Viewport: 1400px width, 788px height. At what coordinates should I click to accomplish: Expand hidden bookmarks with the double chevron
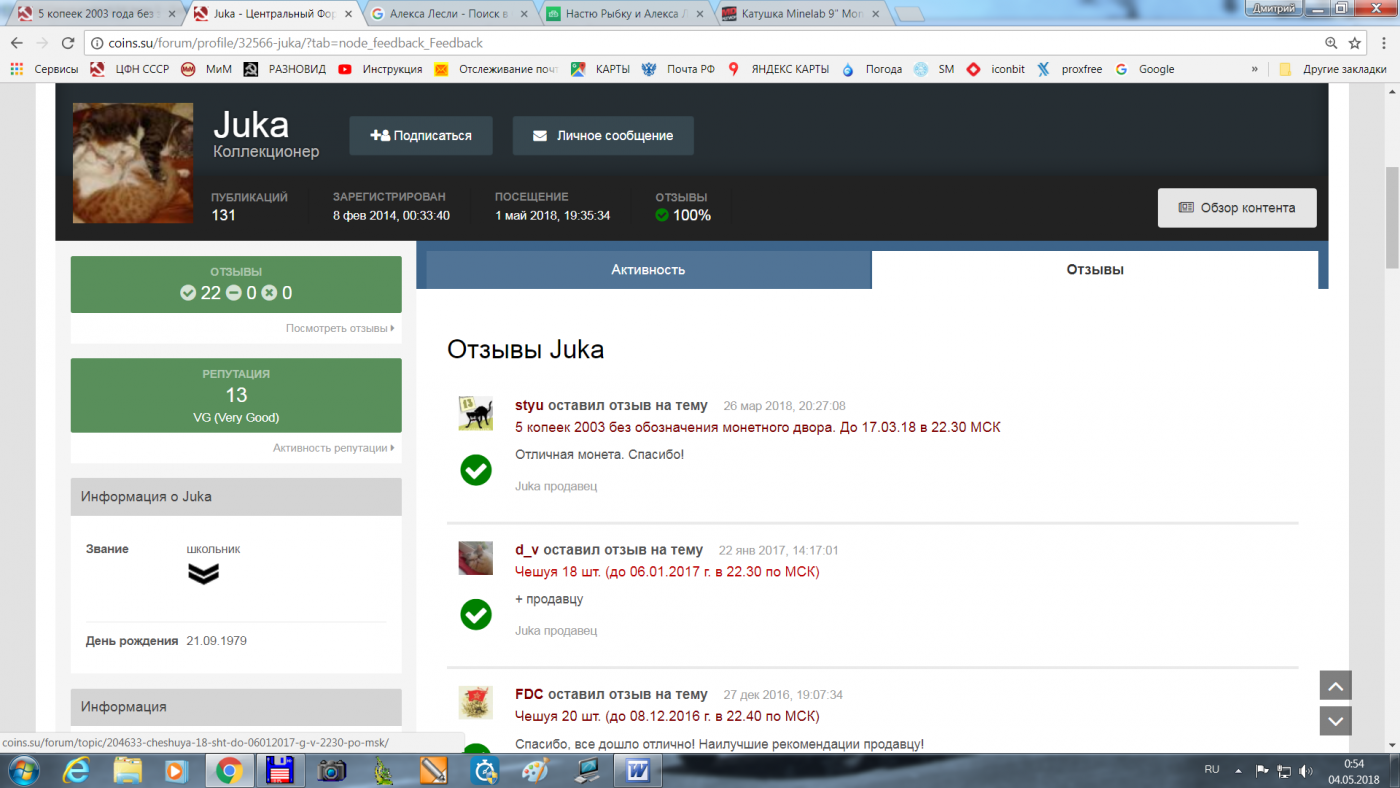[1254, 69]
